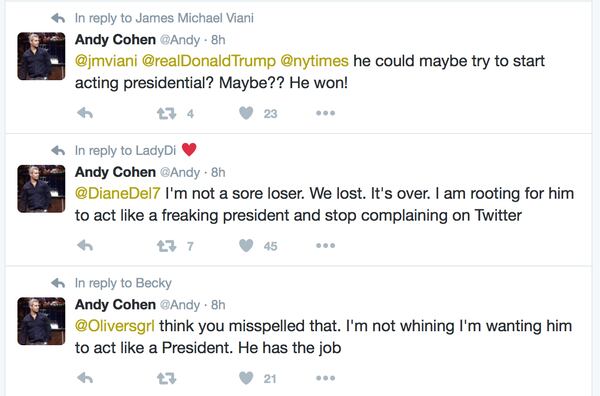The image size is (600, 396).
Task: Open the @DianeDel7 mention link
Action: 117,193
